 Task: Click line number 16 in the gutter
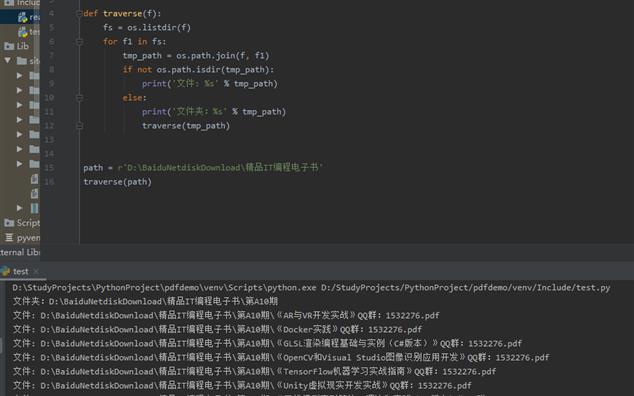click(x=49, y=182)
